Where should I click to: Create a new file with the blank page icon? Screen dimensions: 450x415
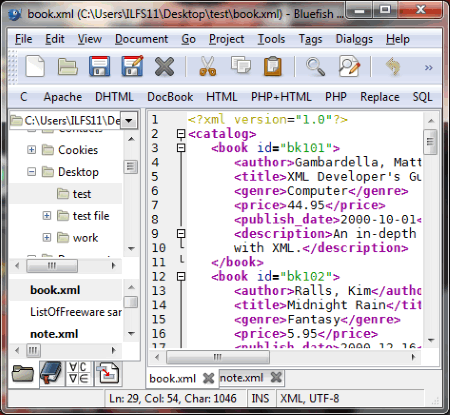(35, 66)
